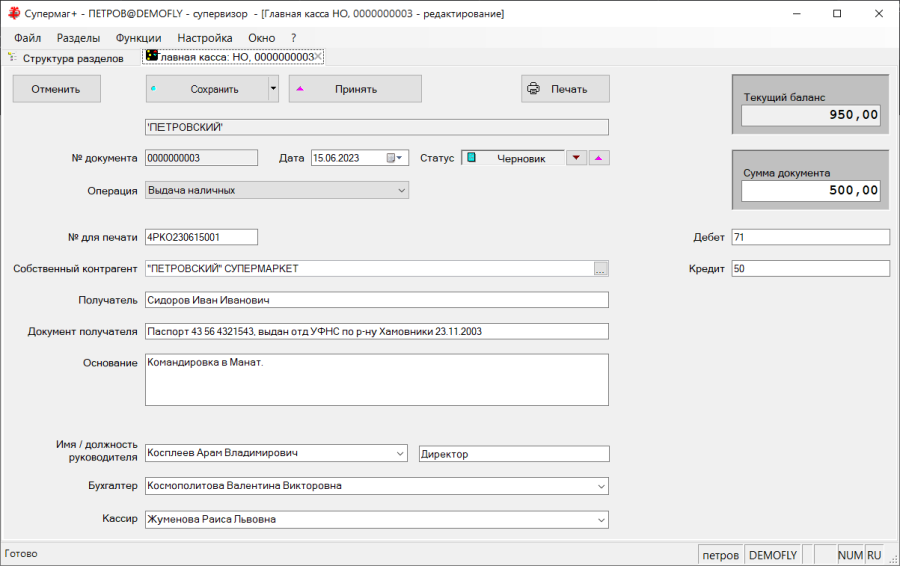Close the Главная касса document tab
The image size is (900, 566).
click(x=318, y=57)
